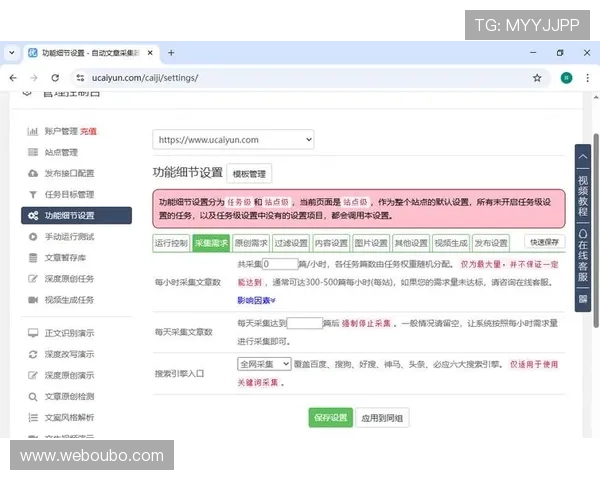
Task: Switch to the 运行控制 tab
Action: (x=171, y=243)
